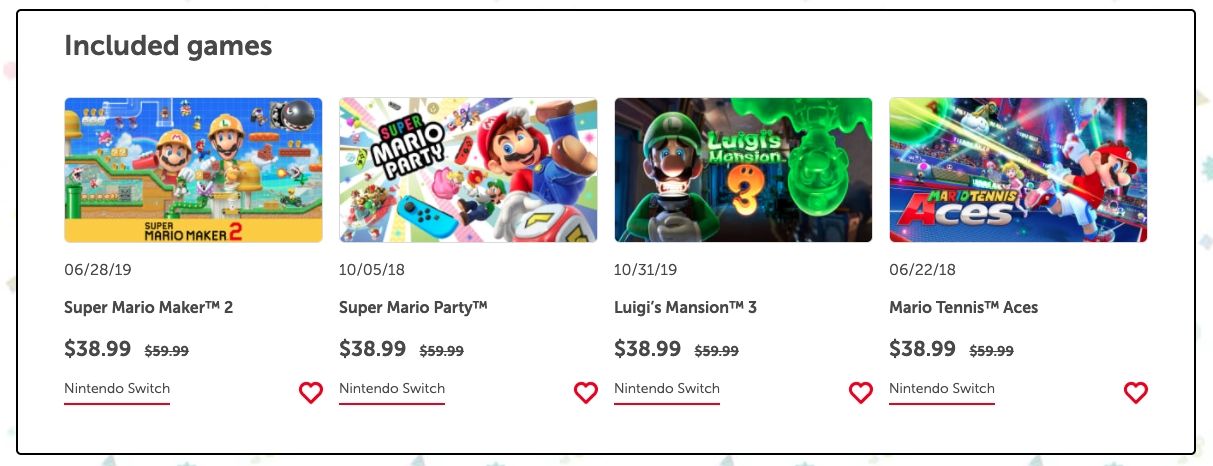Viewport: 1213px width, 466px height.
Task: Add Super Mario Maker 2 to wishlist
Action: pyautogui.click(x=311, y=393)
